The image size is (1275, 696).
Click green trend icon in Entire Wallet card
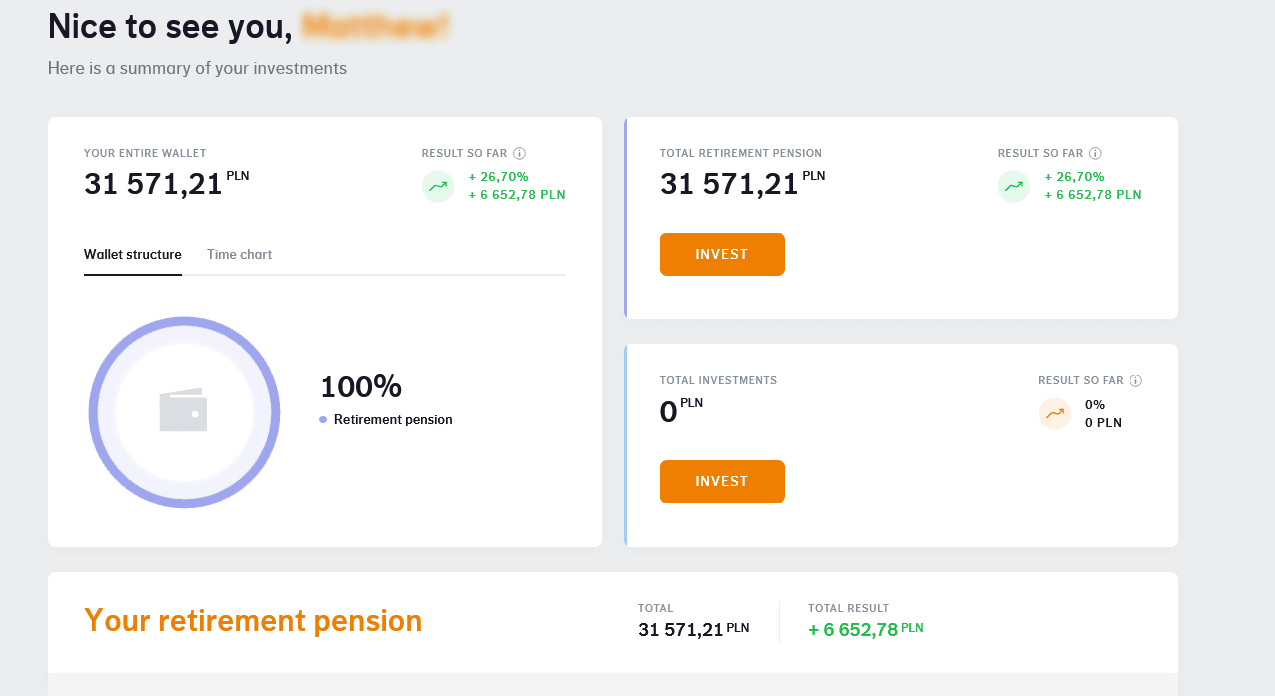coord(438,186)
